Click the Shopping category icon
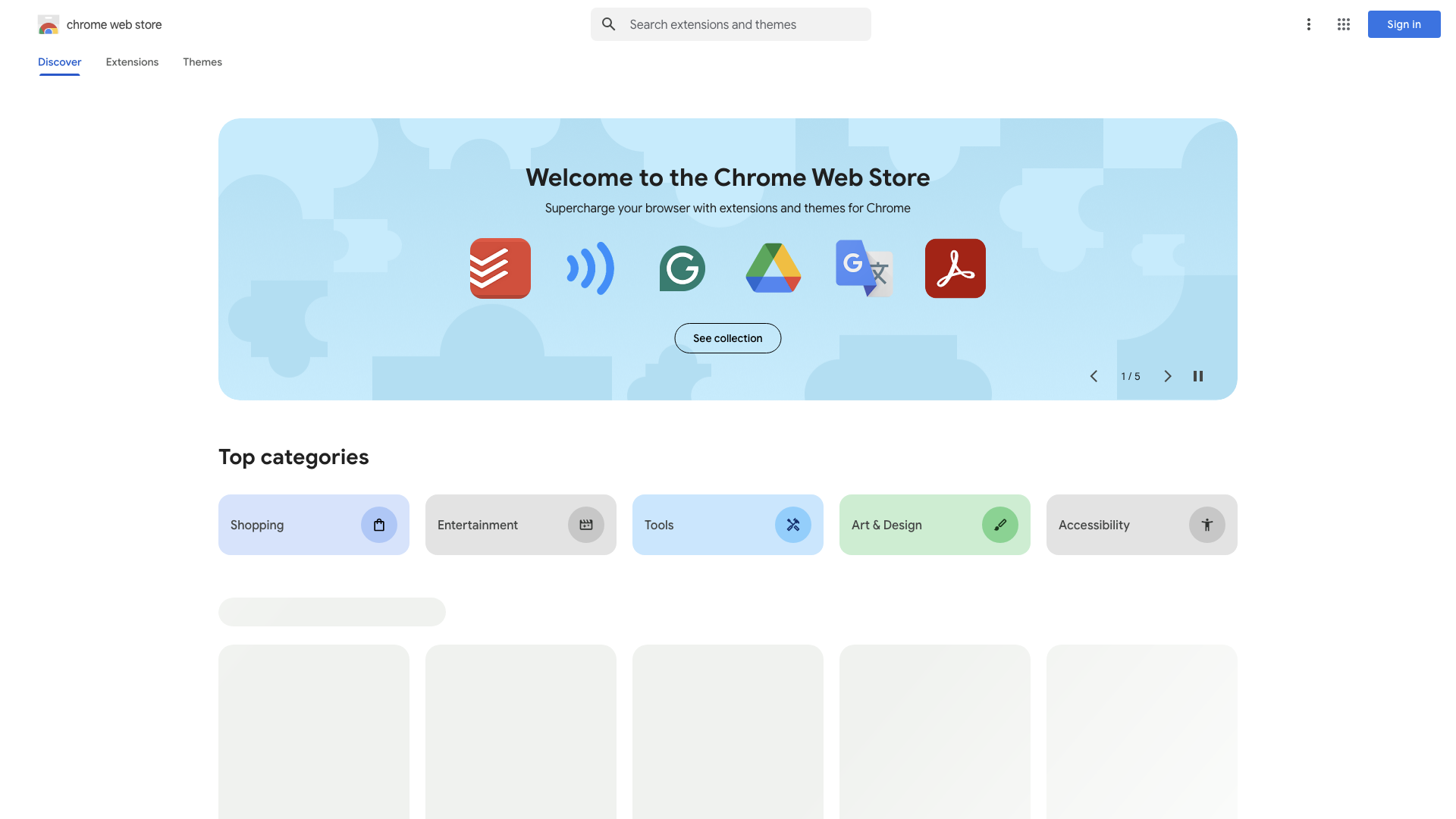1456x819 pixels. (378, 524)
